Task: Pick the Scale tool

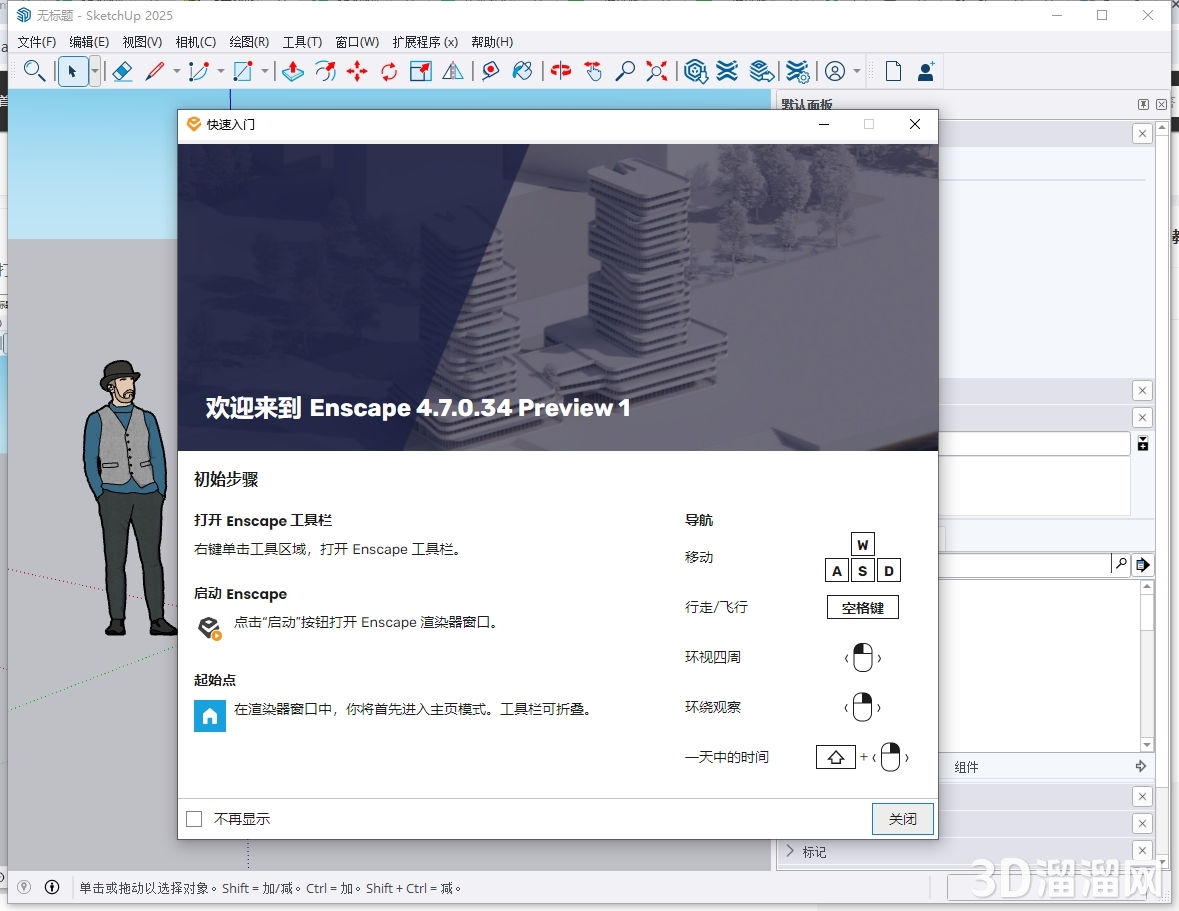Action: [x=420, y=71]
